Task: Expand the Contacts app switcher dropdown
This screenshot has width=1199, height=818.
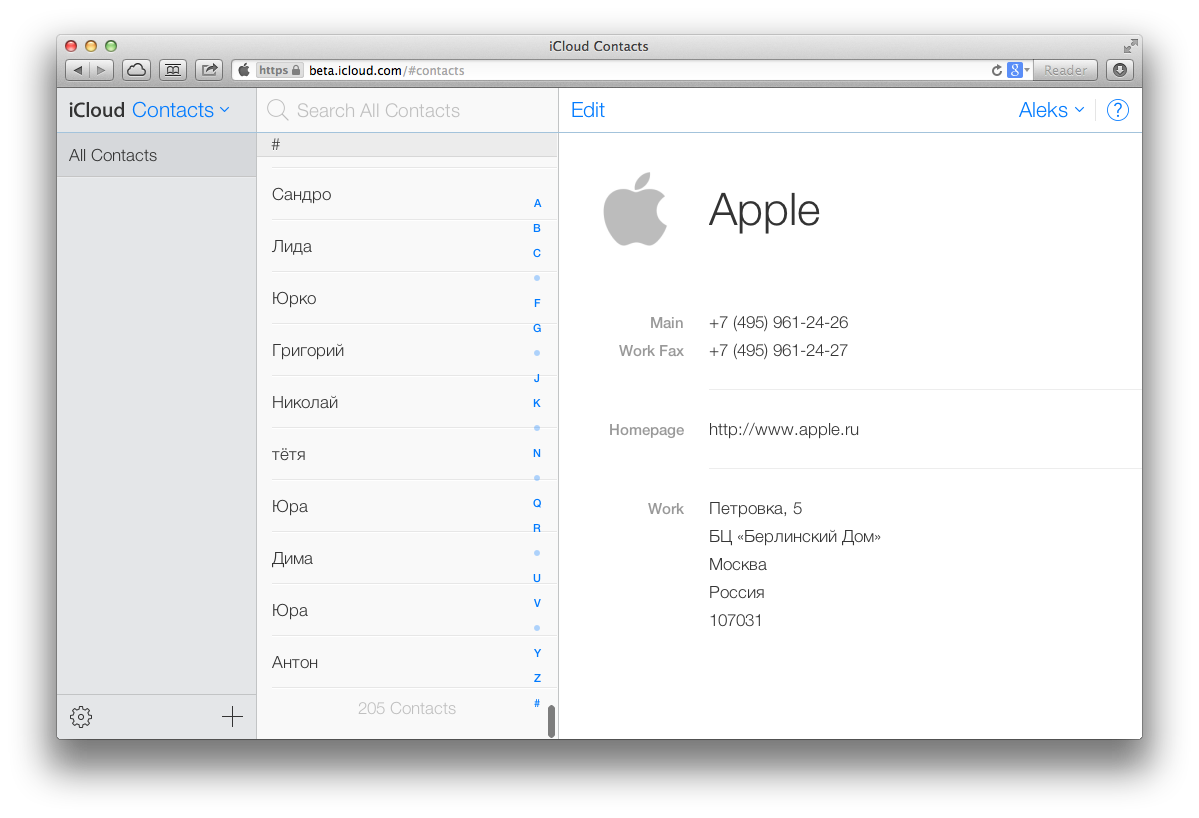Action: [x=222, y=110]
